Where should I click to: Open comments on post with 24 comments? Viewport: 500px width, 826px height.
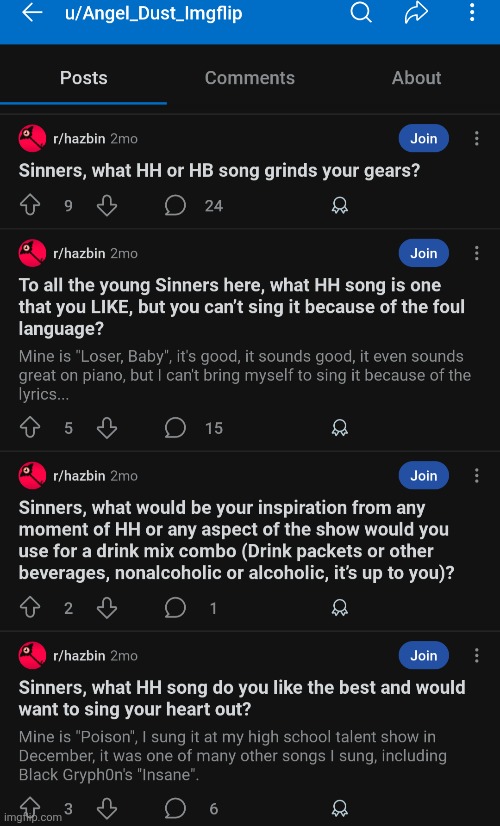point(175,205)
